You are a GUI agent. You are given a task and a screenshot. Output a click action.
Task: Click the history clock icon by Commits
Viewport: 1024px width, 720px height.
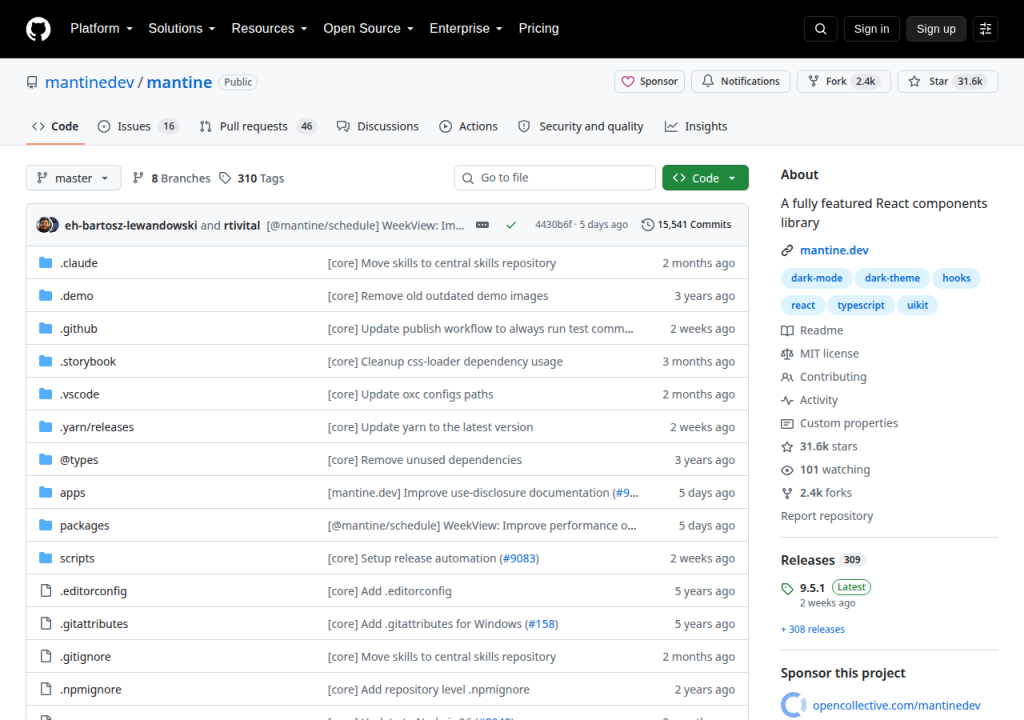[x=647, y=225]
